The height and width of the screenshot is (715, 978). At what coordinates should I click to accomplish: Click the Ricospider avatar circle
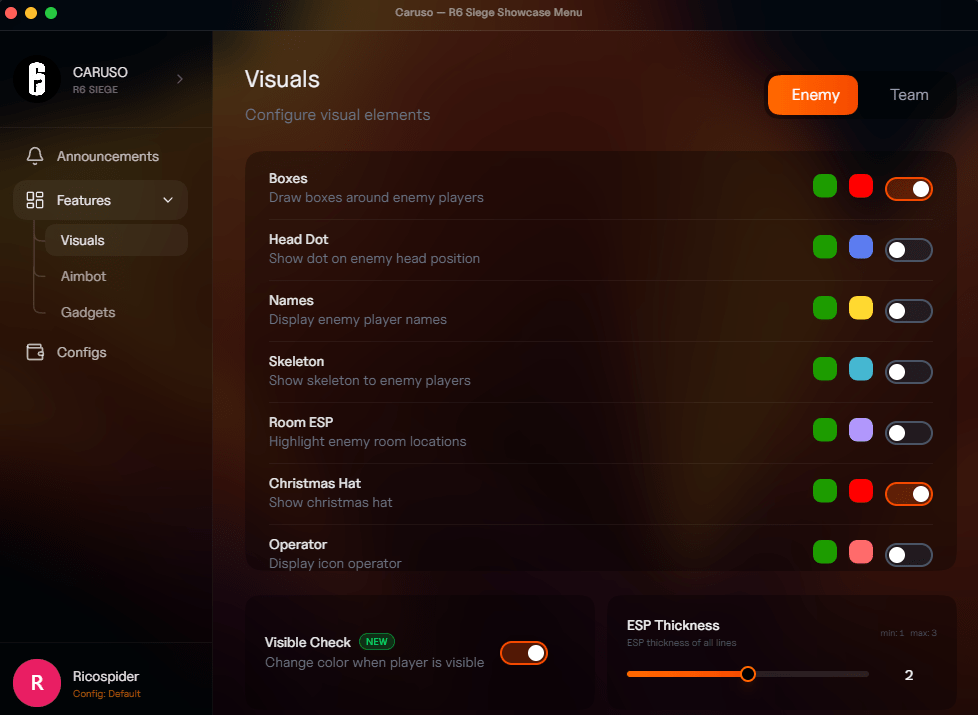click(x=37, y=683)
